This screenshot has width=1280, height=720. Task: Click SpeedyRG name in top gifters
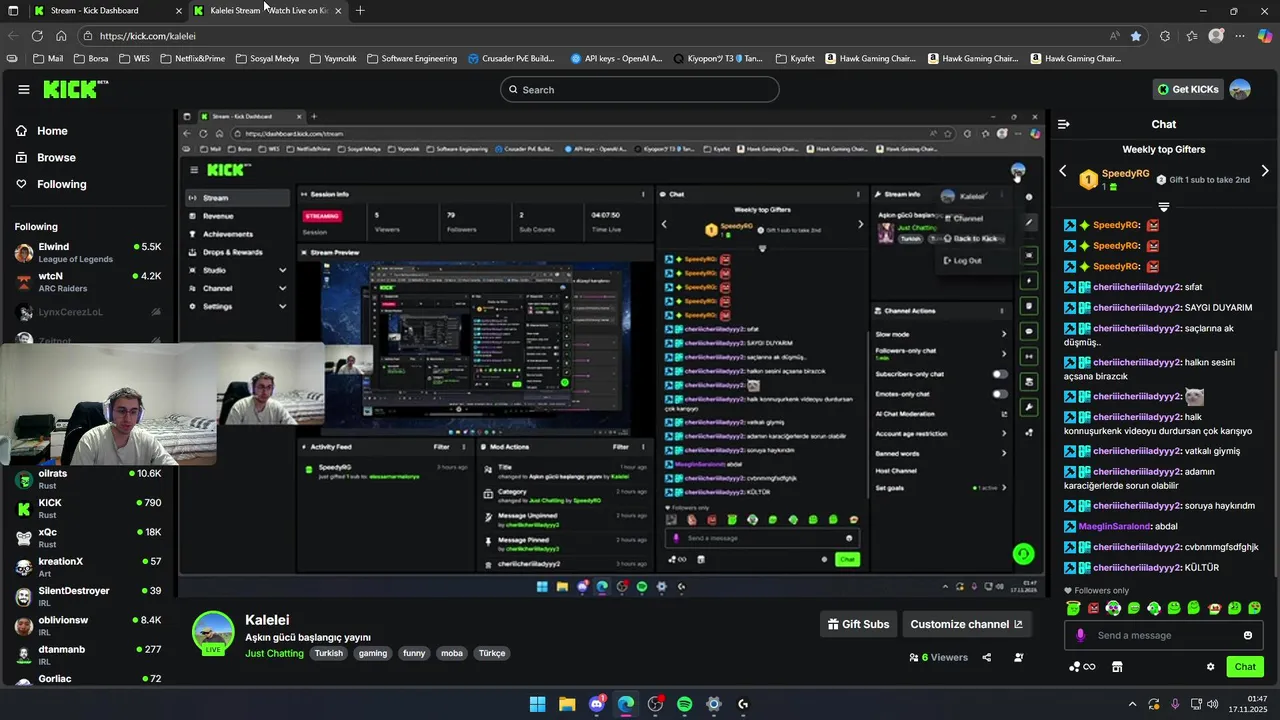coord(1125,173)
